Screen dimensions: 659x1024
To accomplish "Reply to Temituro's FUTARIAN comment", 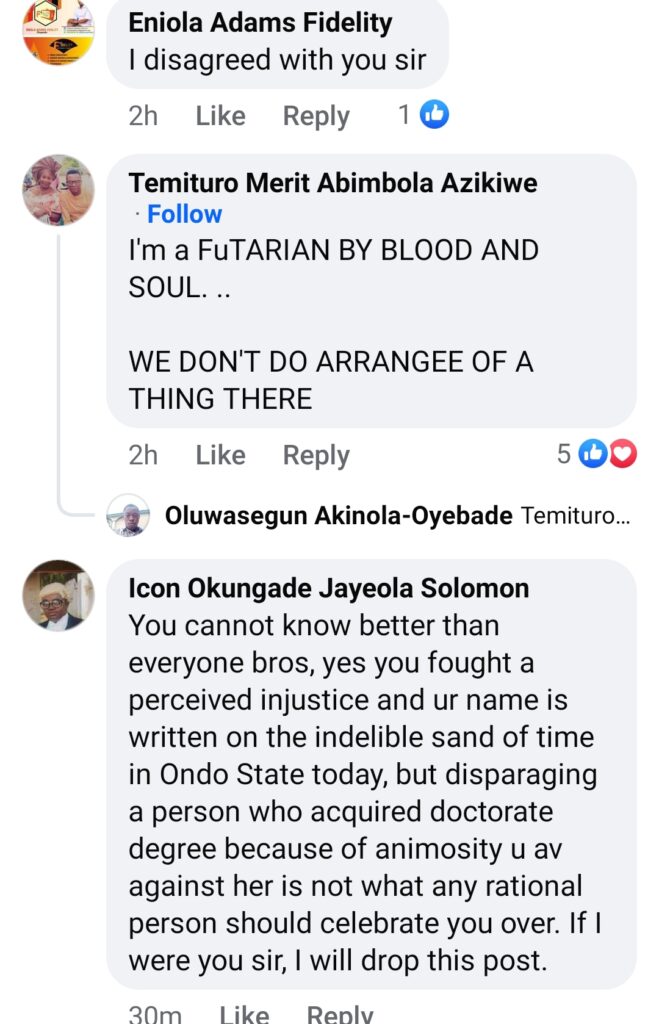I will 316,455.
